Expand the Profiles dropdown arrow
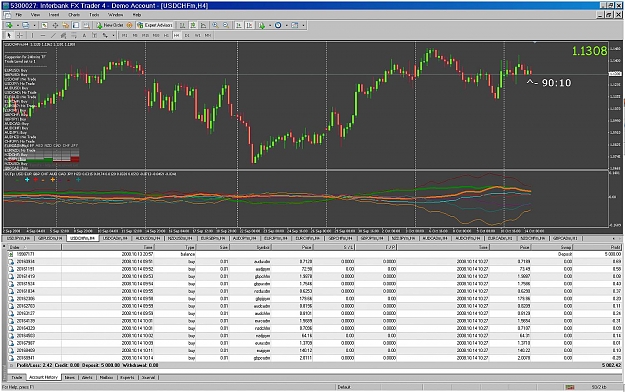625x392 pixels. click(34, 25)
